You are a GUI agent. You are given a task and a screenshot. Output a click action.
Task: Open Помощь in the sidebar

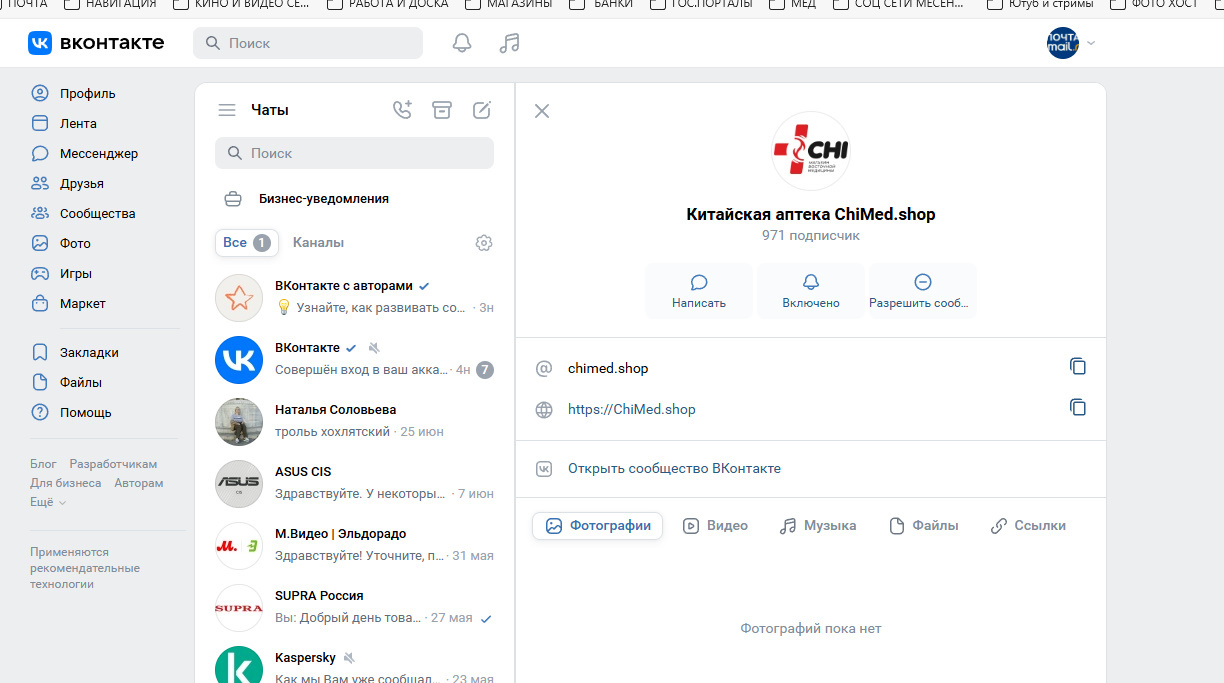pyautogui.click(x=86, y=413)
